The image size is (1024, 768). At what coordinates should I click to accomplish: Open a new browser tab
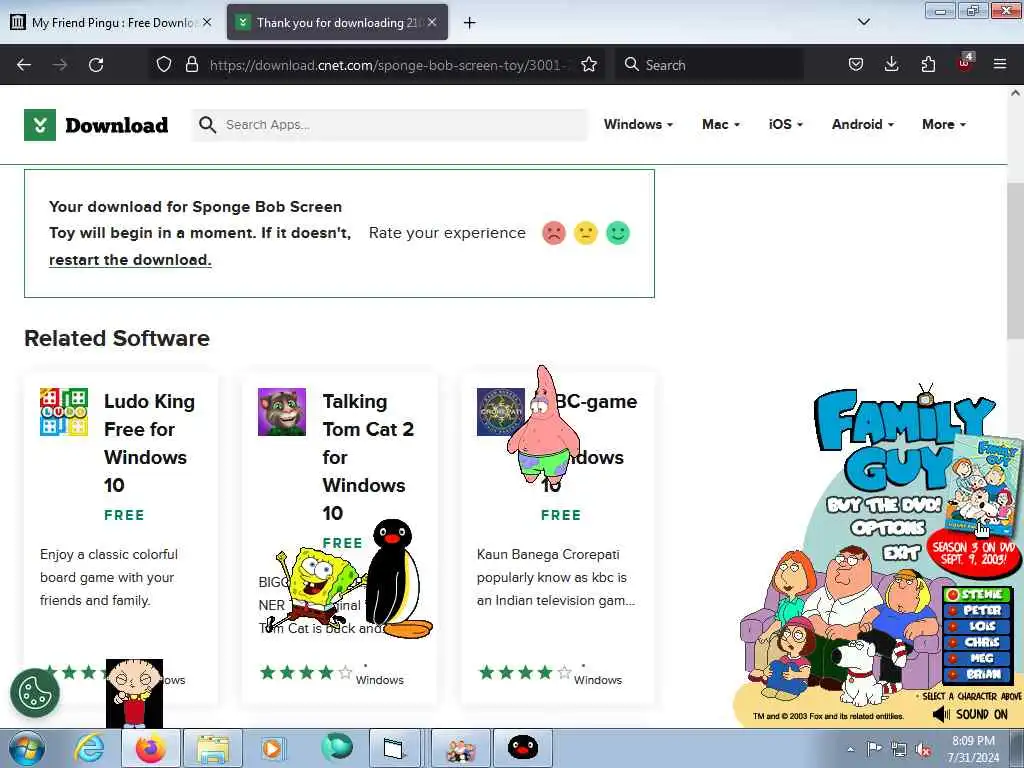[x=470, y=23]
